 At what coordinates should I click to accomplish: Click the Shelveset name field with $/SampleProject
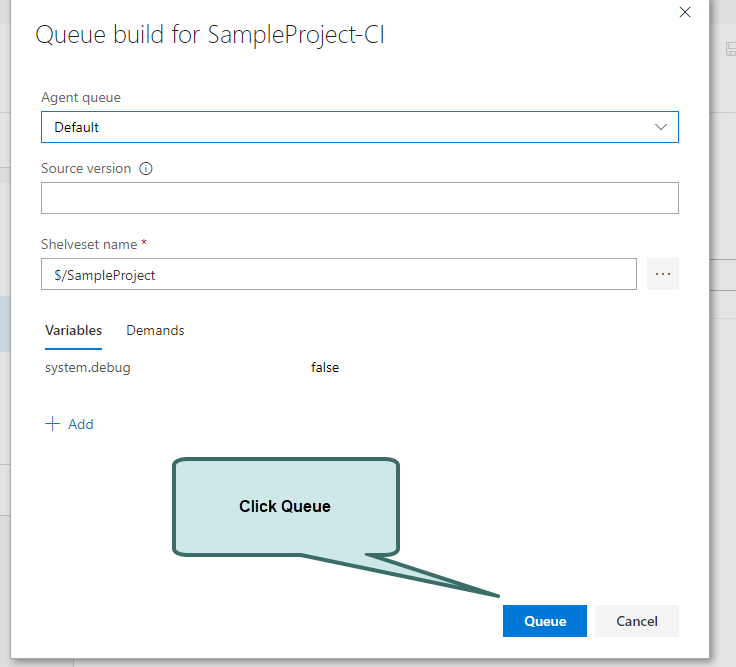pyautogui.click(x=338, y=275)
